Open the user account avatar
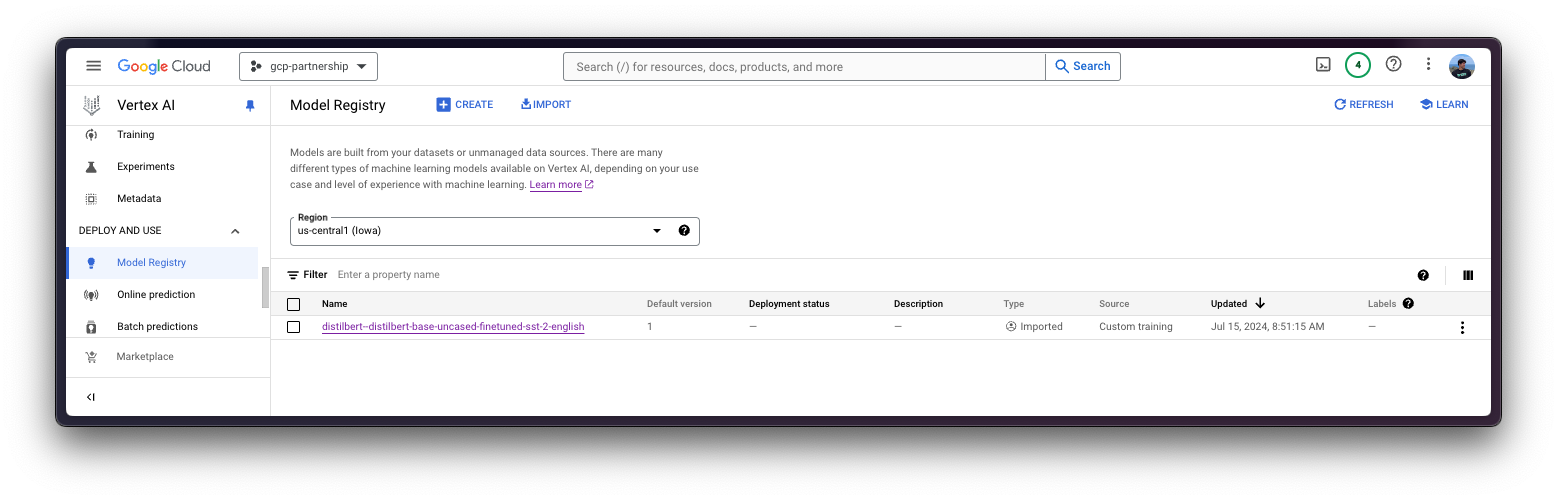 tap(1462, 66)
